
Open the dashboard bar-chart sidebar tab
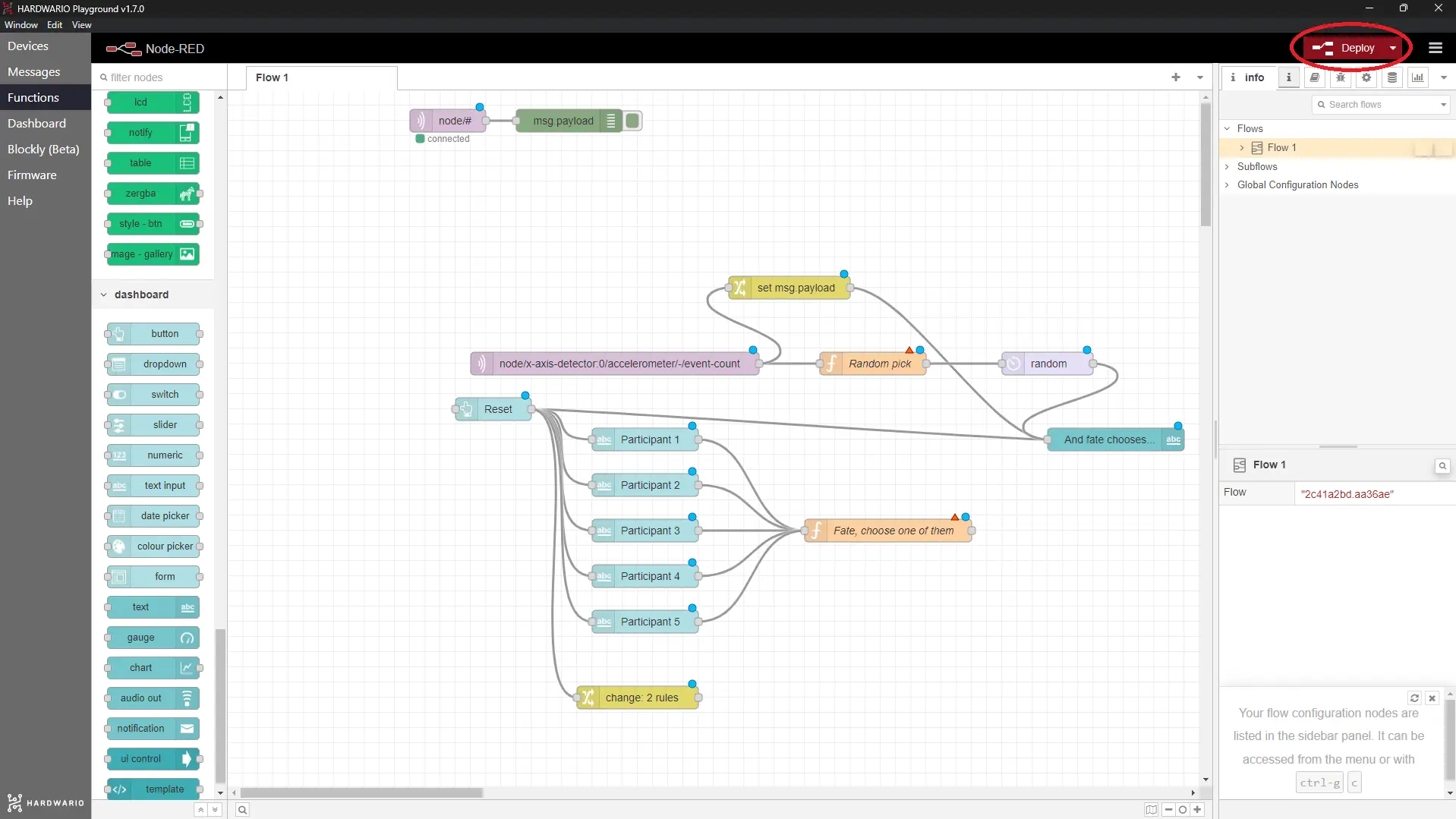pos(1418,77)
